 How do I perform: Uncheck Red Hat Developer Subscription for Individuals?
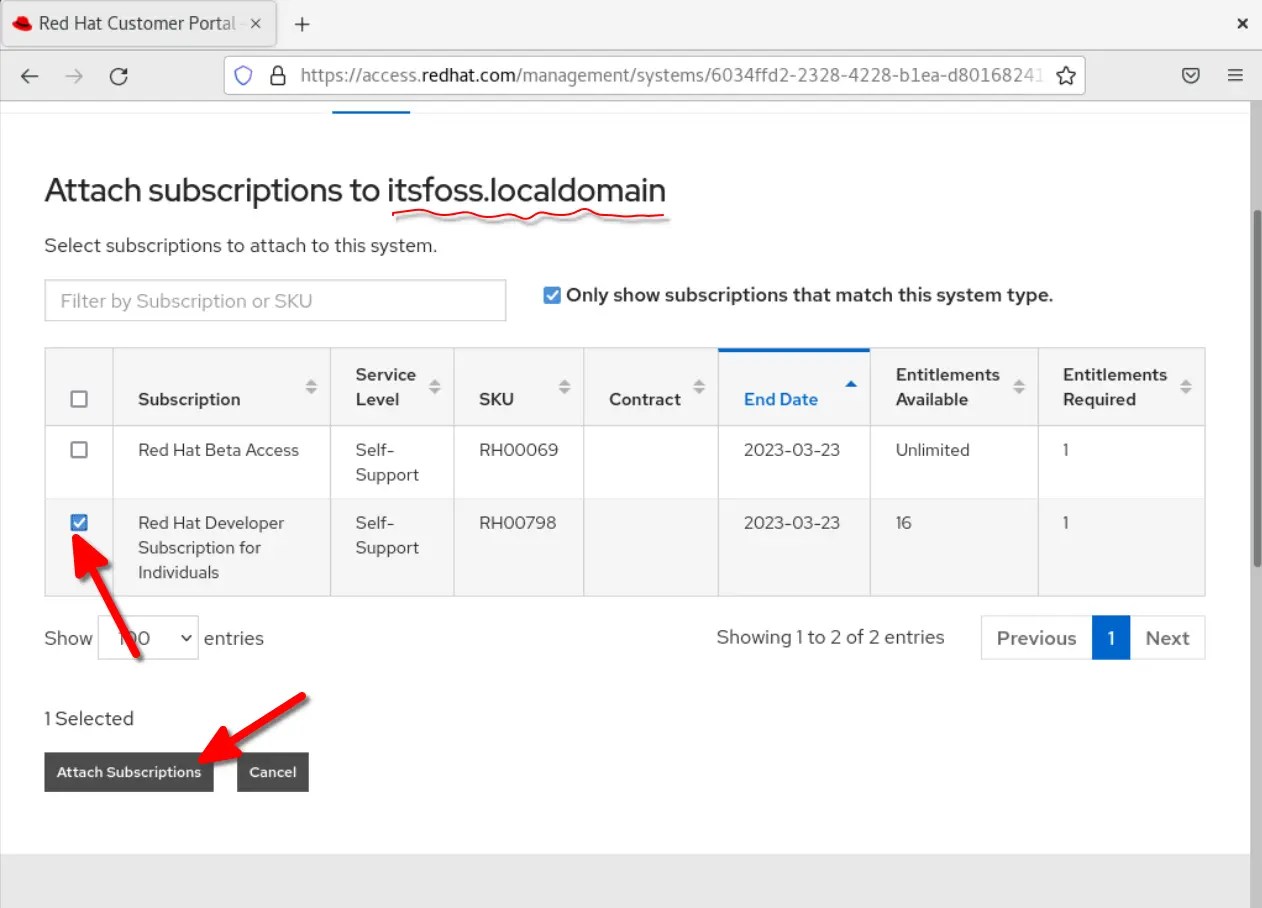79,522
